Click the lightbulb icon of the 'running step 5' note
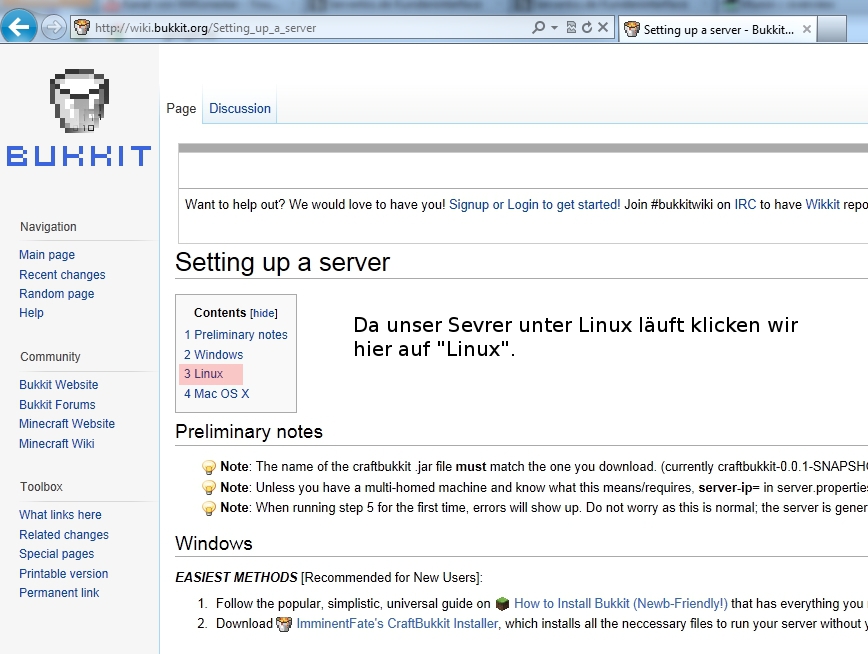 pos(209,508)
